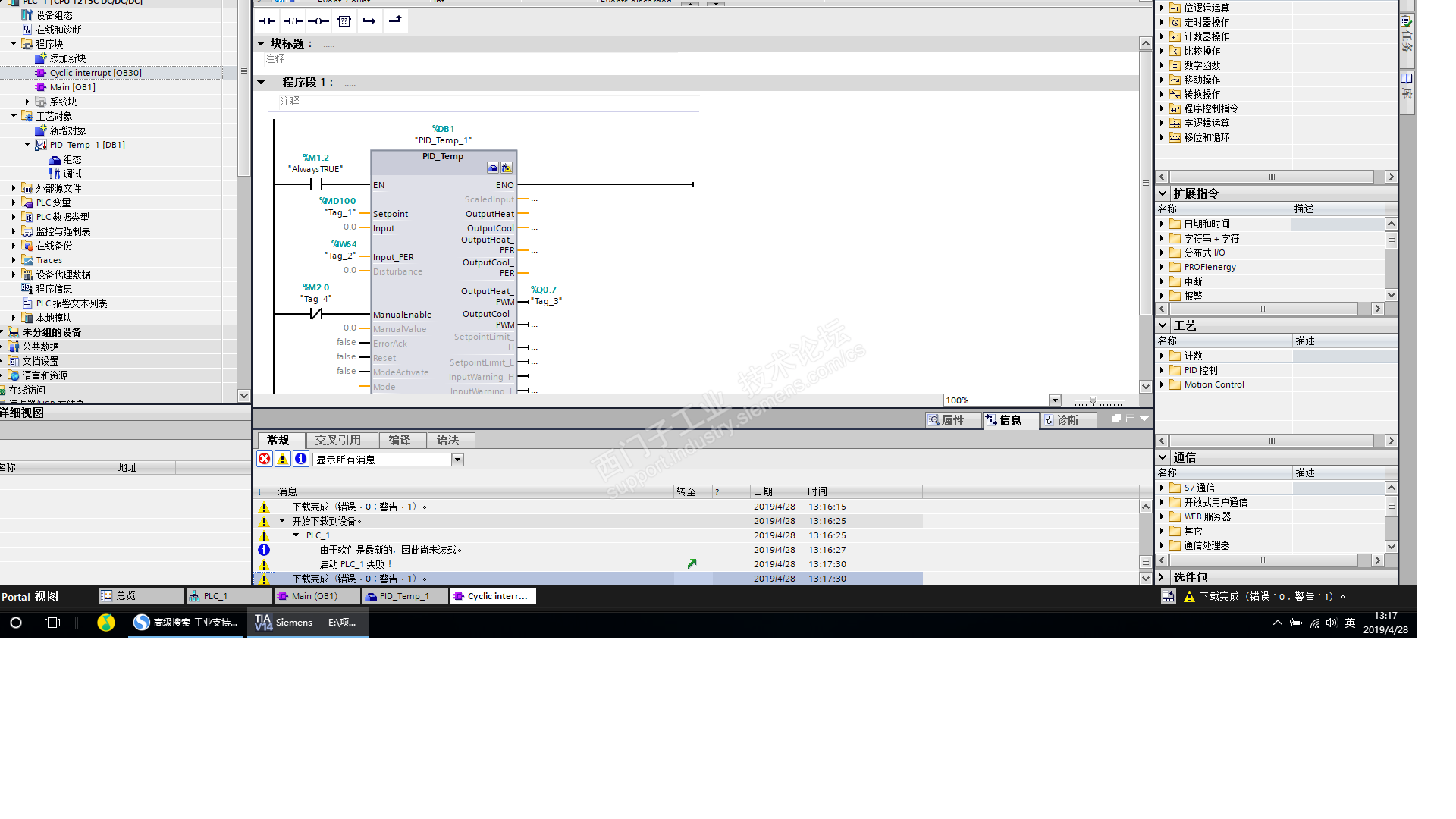Open the 显示所有消息 message filter dropdown
The width and height of the screenshot is (1456, 819).
coord(457,460)
